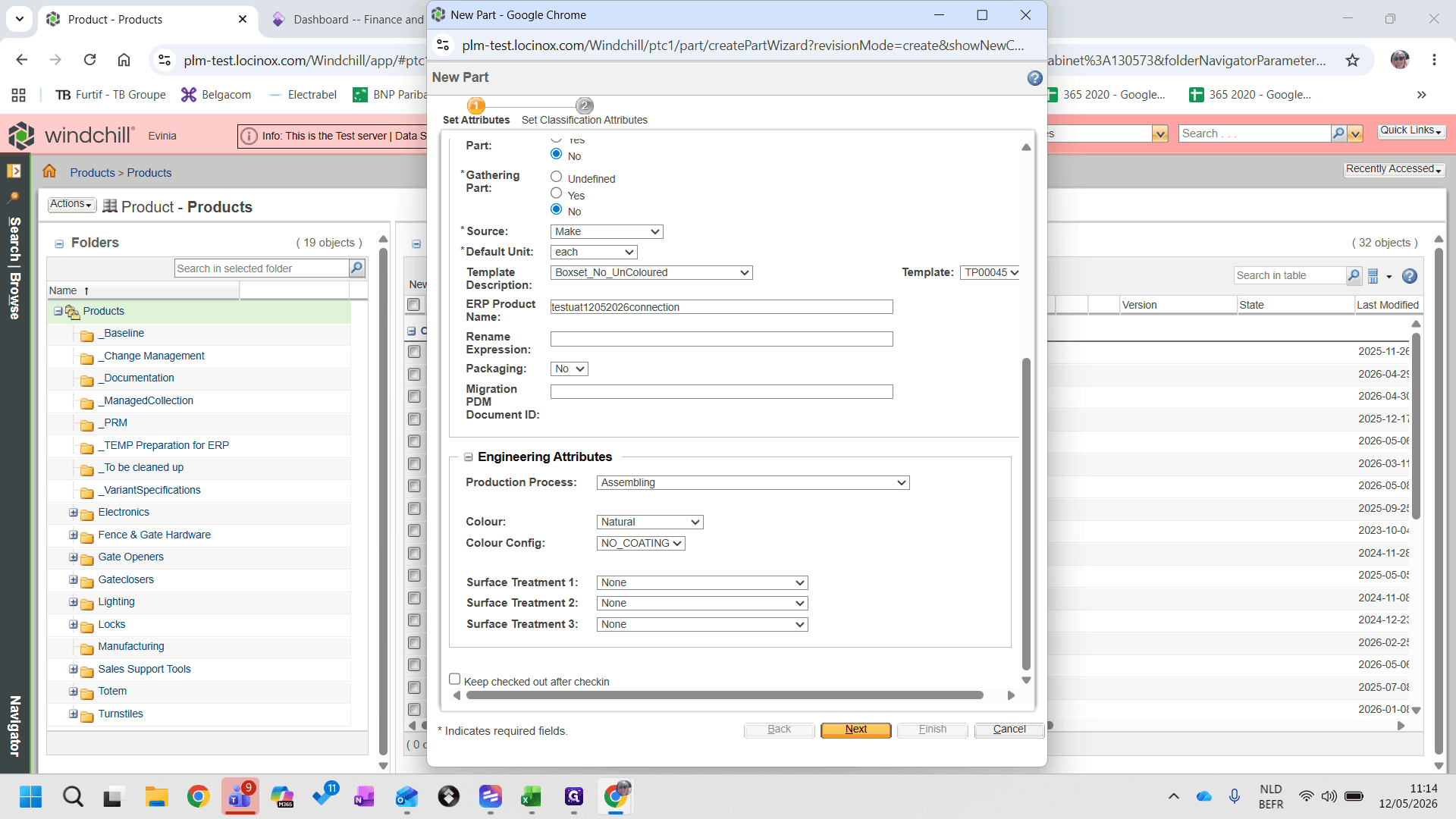Screen dimensions: 1456x819
Task: Open File Explorer from the taskbar
Action: [157, 796]
